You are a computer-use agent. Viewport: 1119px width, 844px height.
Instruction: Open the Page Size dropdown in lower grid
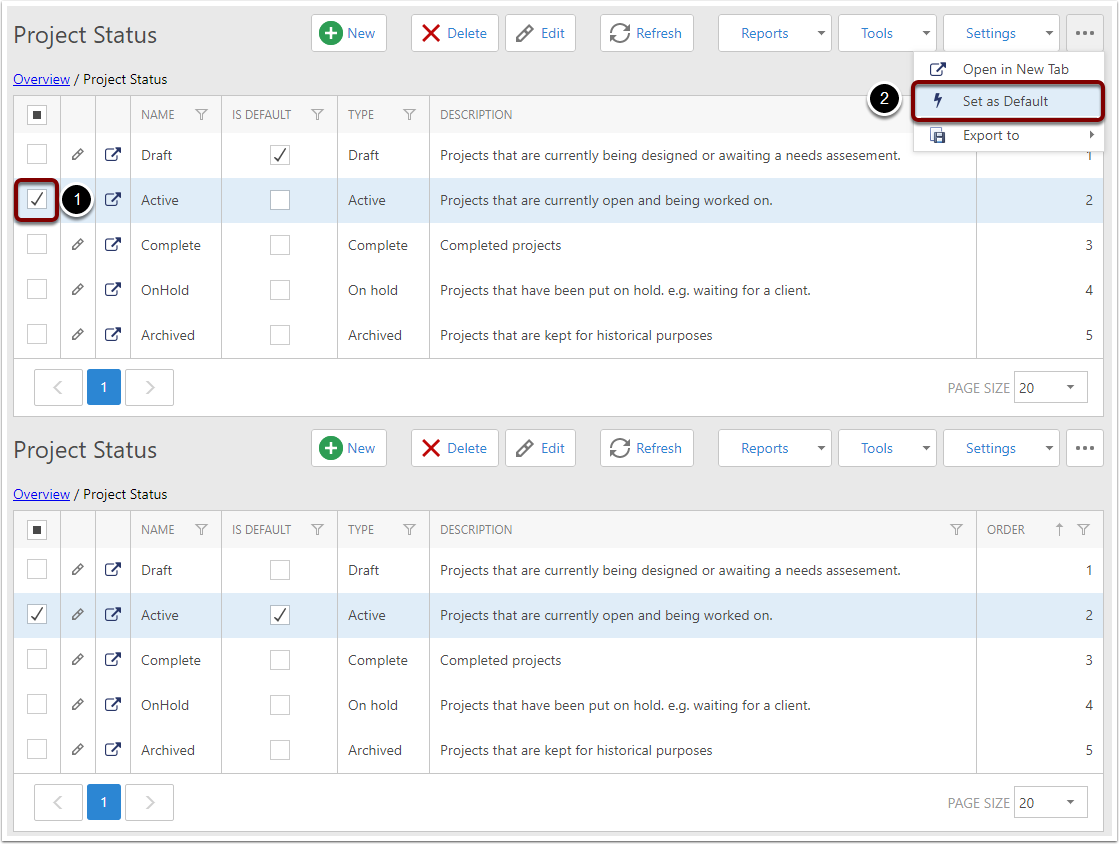[1050, 802]
